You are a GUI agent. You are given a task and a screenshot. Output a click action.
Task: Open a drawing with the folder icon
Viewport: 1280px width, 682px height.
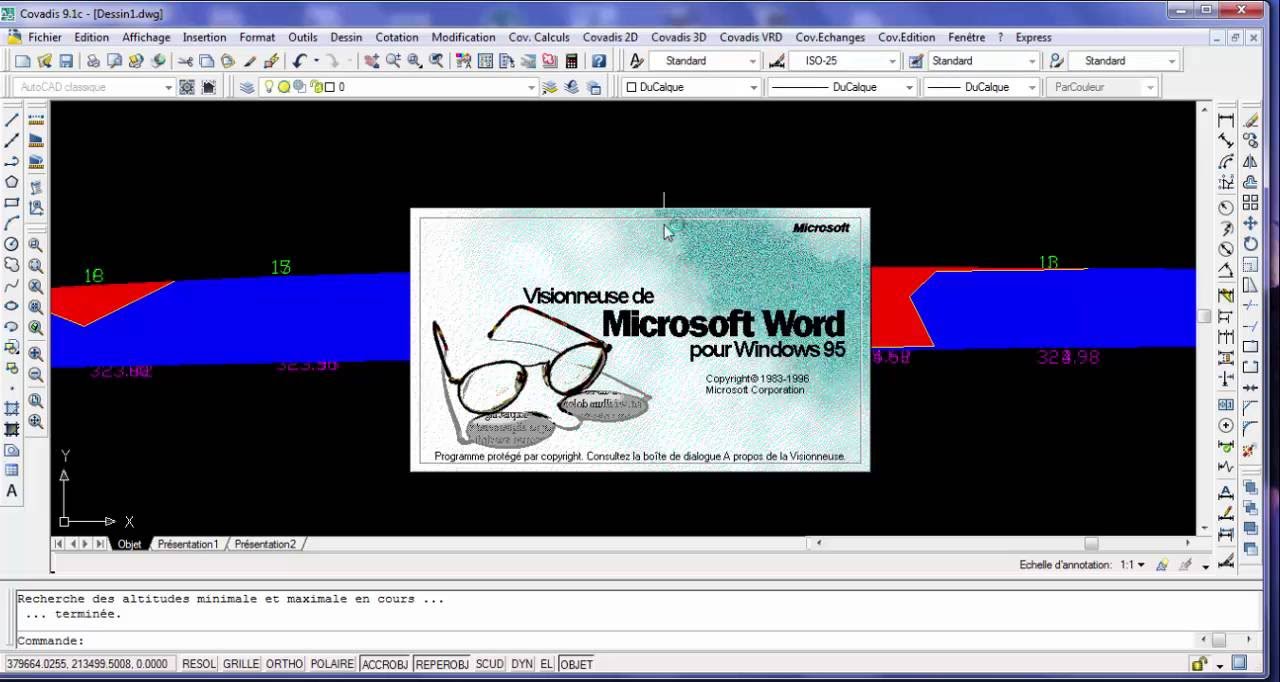tap(44, 61)
